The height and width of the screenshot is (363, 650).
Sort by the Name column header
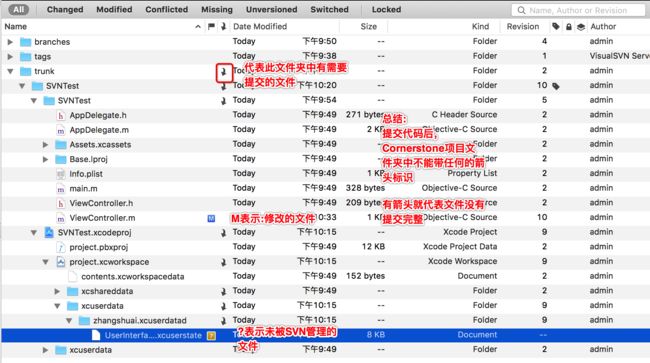(16, 27)
